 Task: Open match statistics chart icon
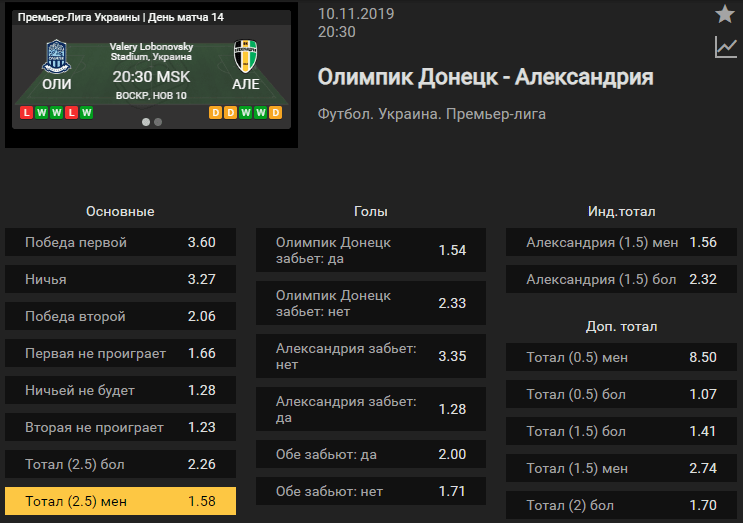click(725, 47)
